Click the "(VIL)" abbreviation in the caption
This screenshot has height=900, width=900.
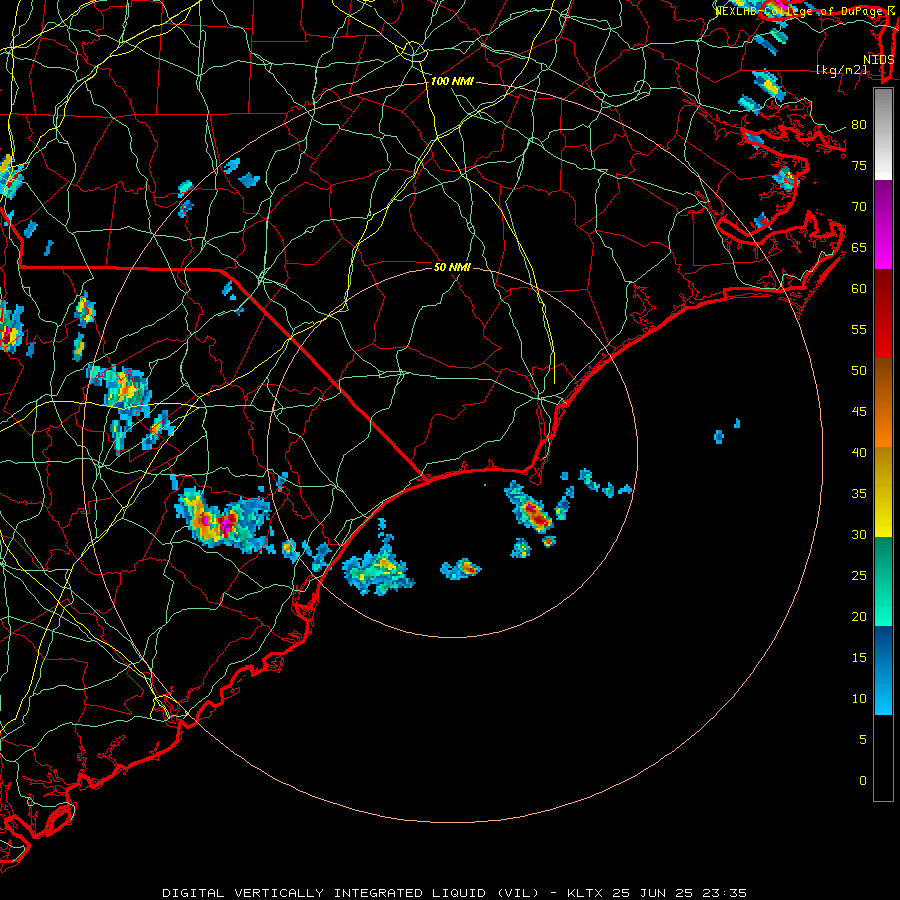(x=518, y=893)
